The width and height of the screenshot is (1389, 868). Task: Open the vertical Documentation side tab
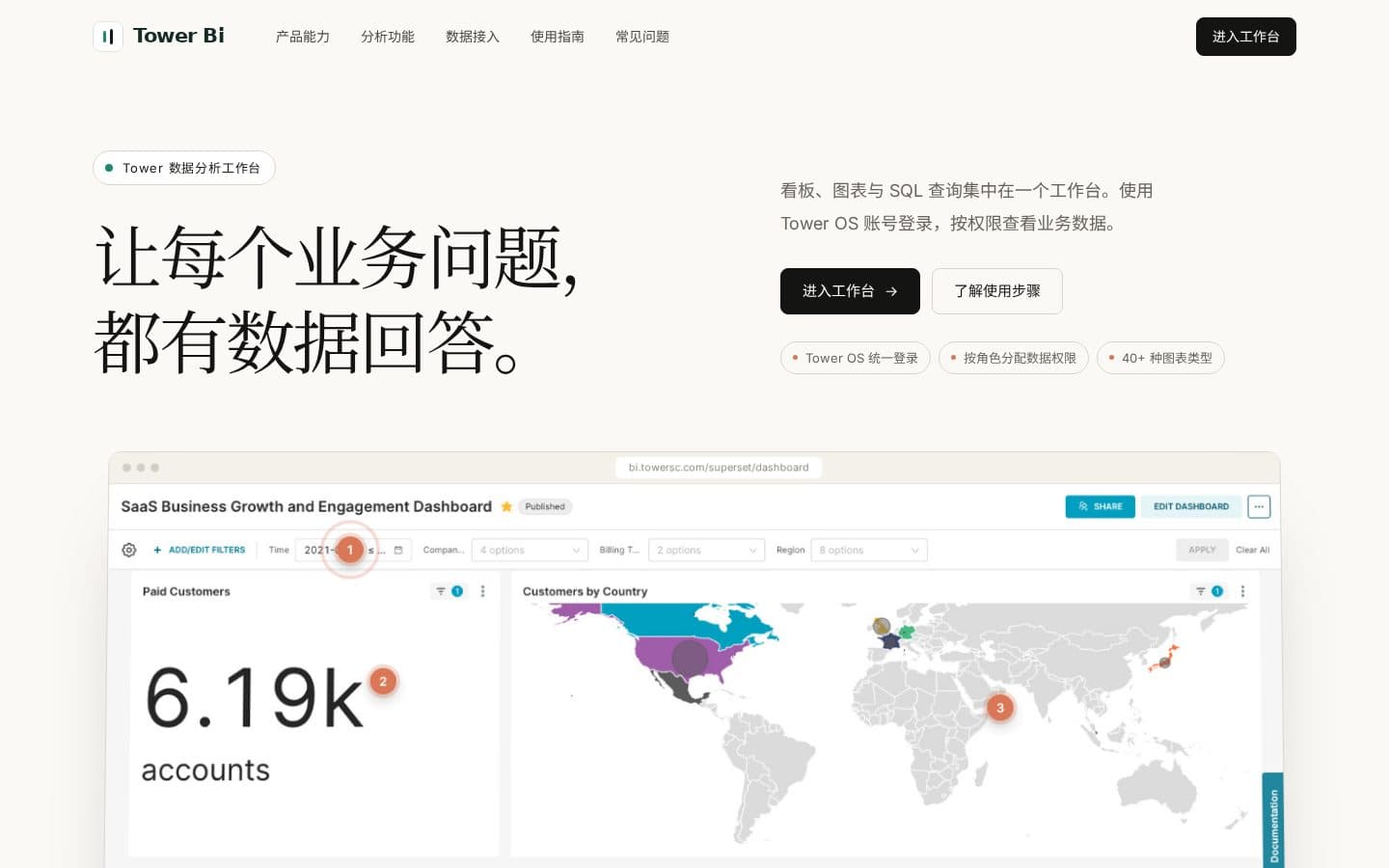(1273, 820)
